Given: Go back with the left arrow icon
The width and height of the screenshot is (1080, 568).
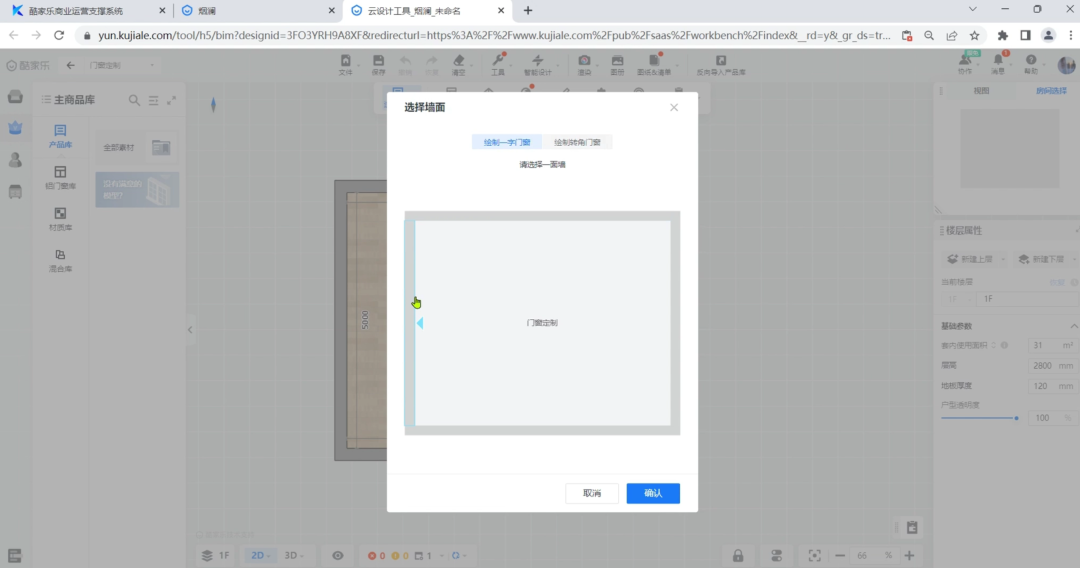Looking at the screenshot, I should (70, 65).
